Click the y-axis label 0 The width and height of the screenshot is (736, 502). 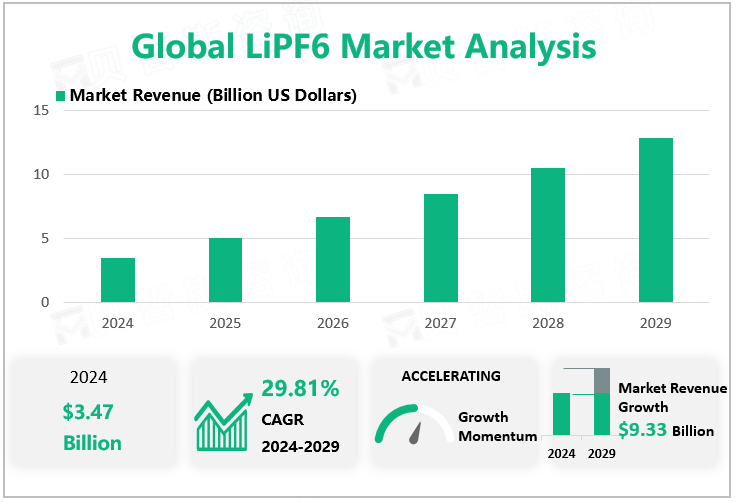(x=45, y=302)
